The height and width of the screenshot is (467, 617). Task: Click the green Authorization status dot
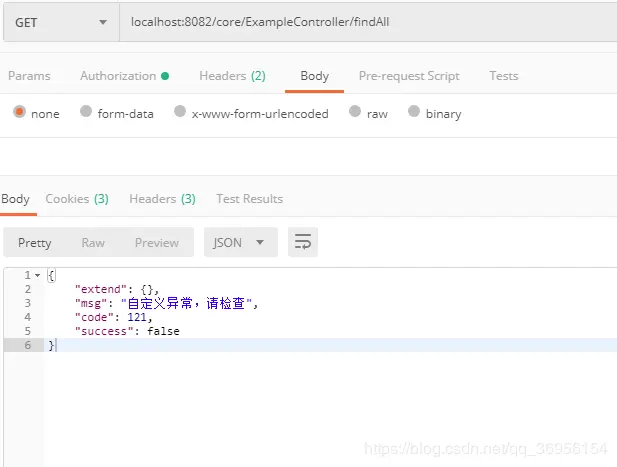(165, 76)
